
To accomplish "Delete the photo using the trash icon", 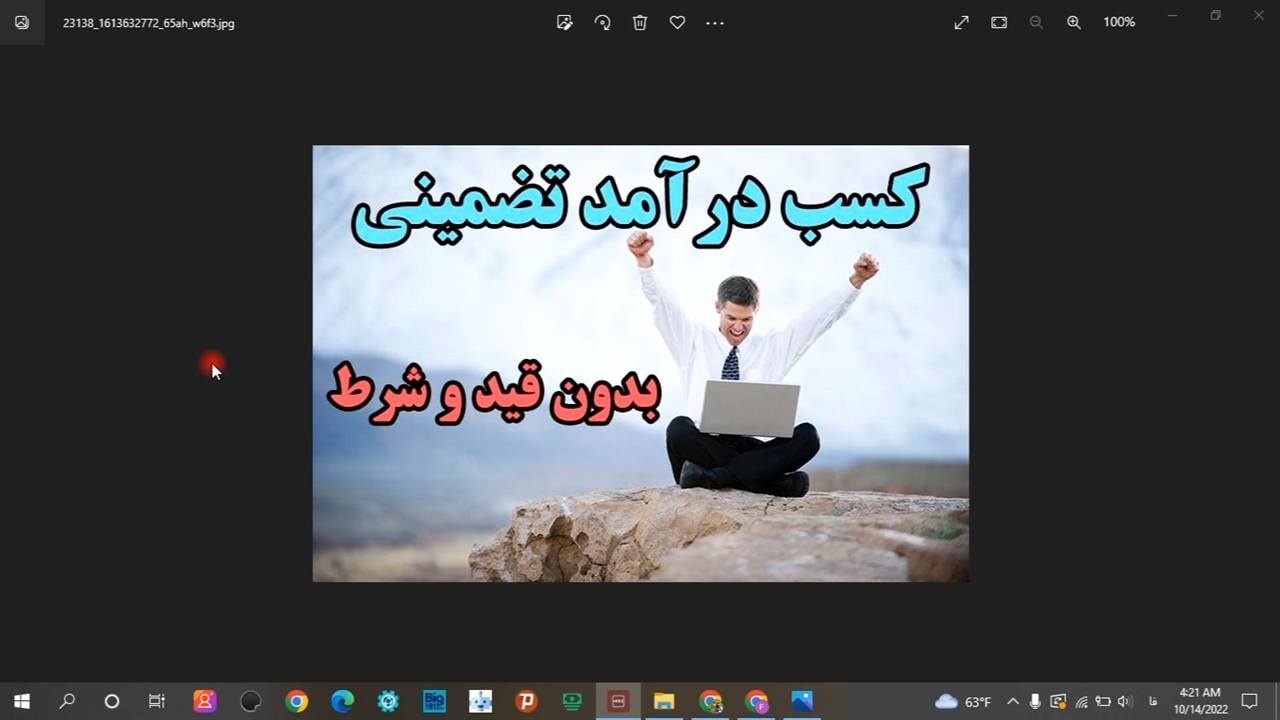I will point(640,22).
